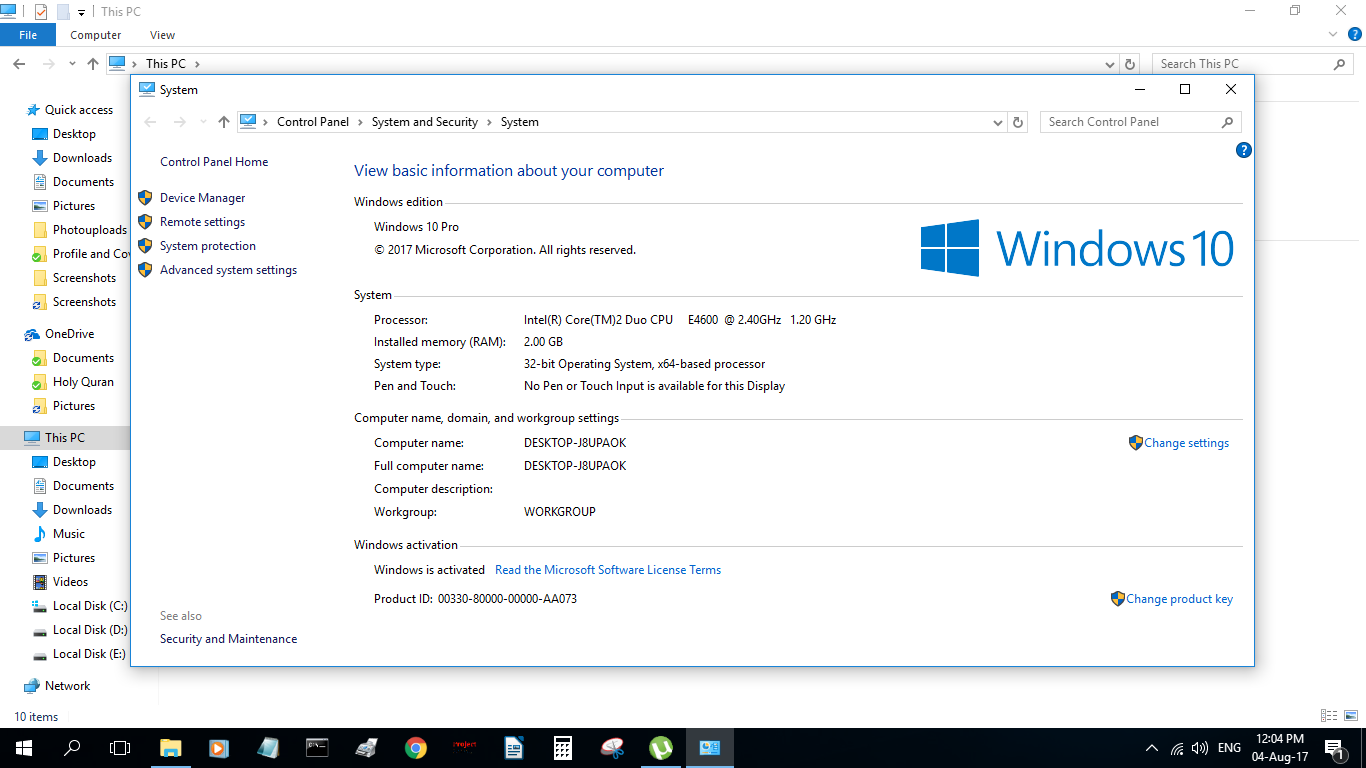Click Change settings for computer name

point(1186,443)
